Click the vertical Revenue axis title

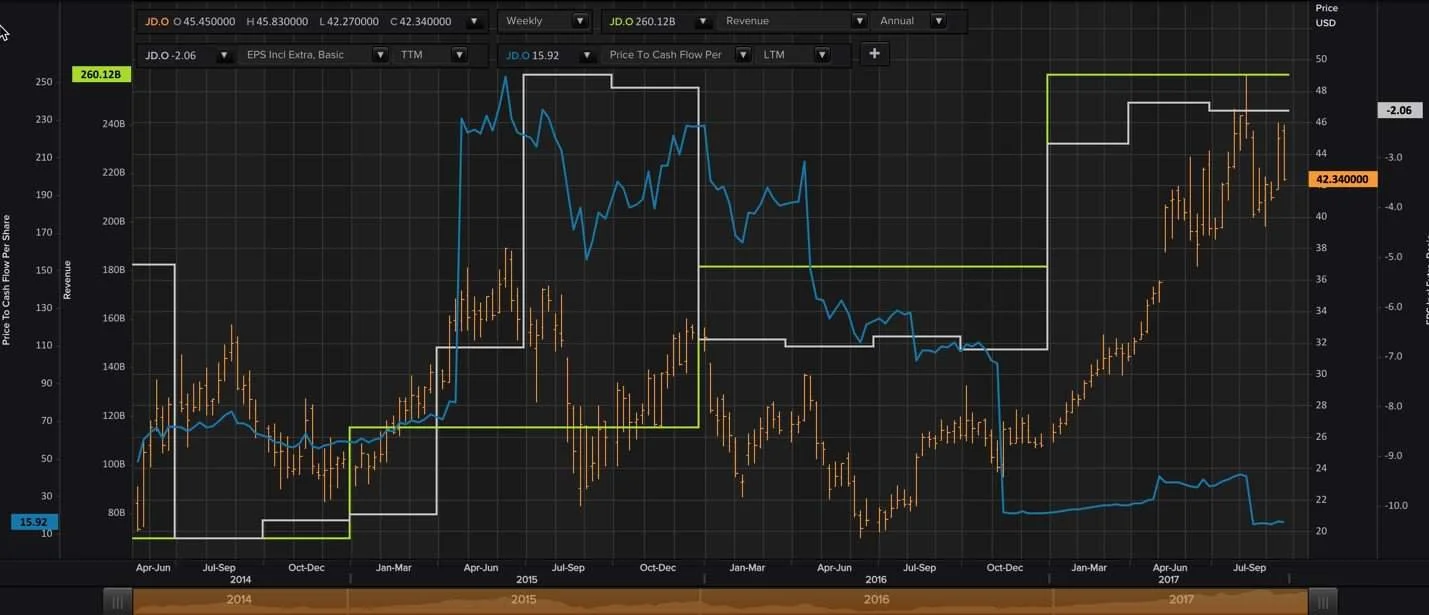tap(67, 279)
